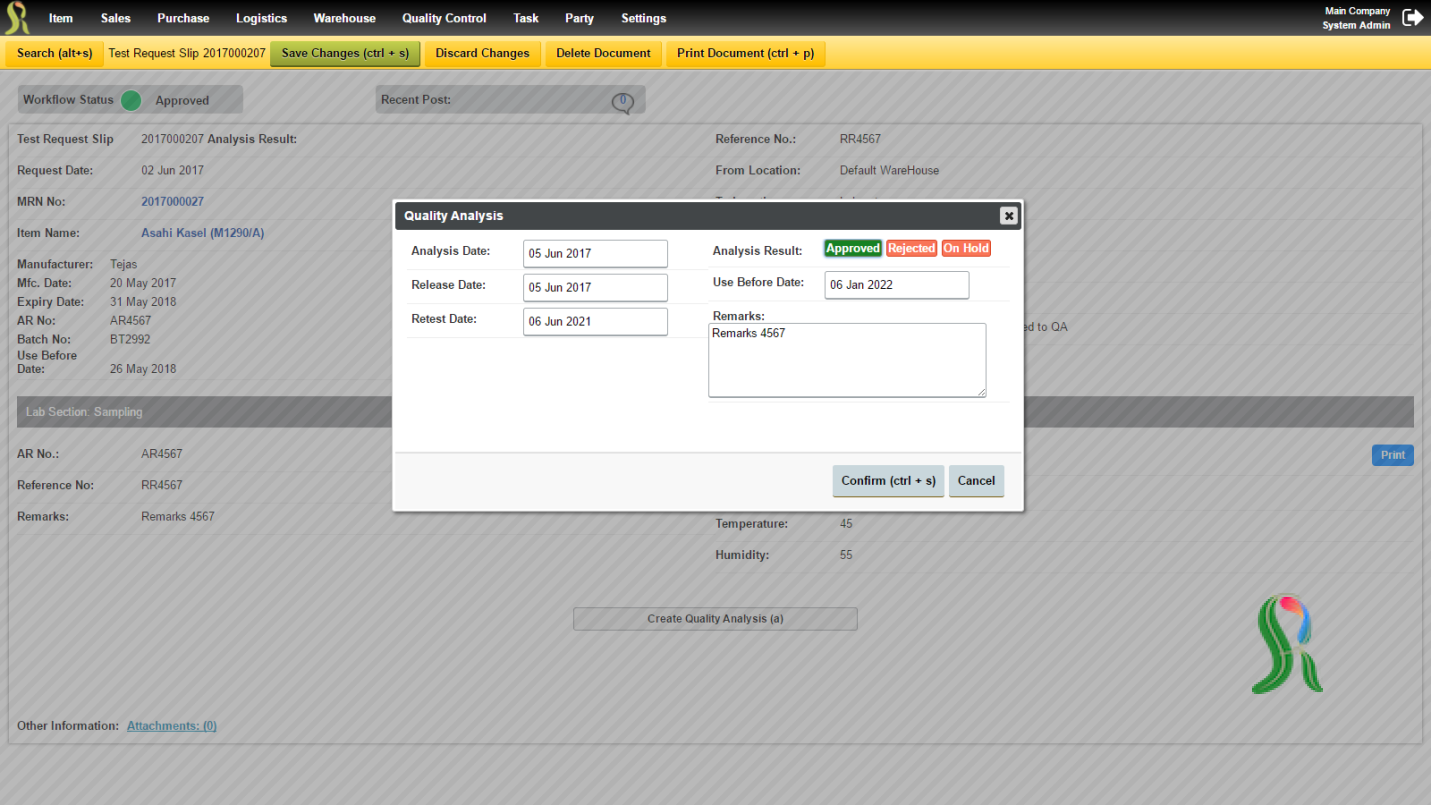Viewport: 1431px width, 805px height.
Task: Click inside the Remarks text area
Action: 847,360
